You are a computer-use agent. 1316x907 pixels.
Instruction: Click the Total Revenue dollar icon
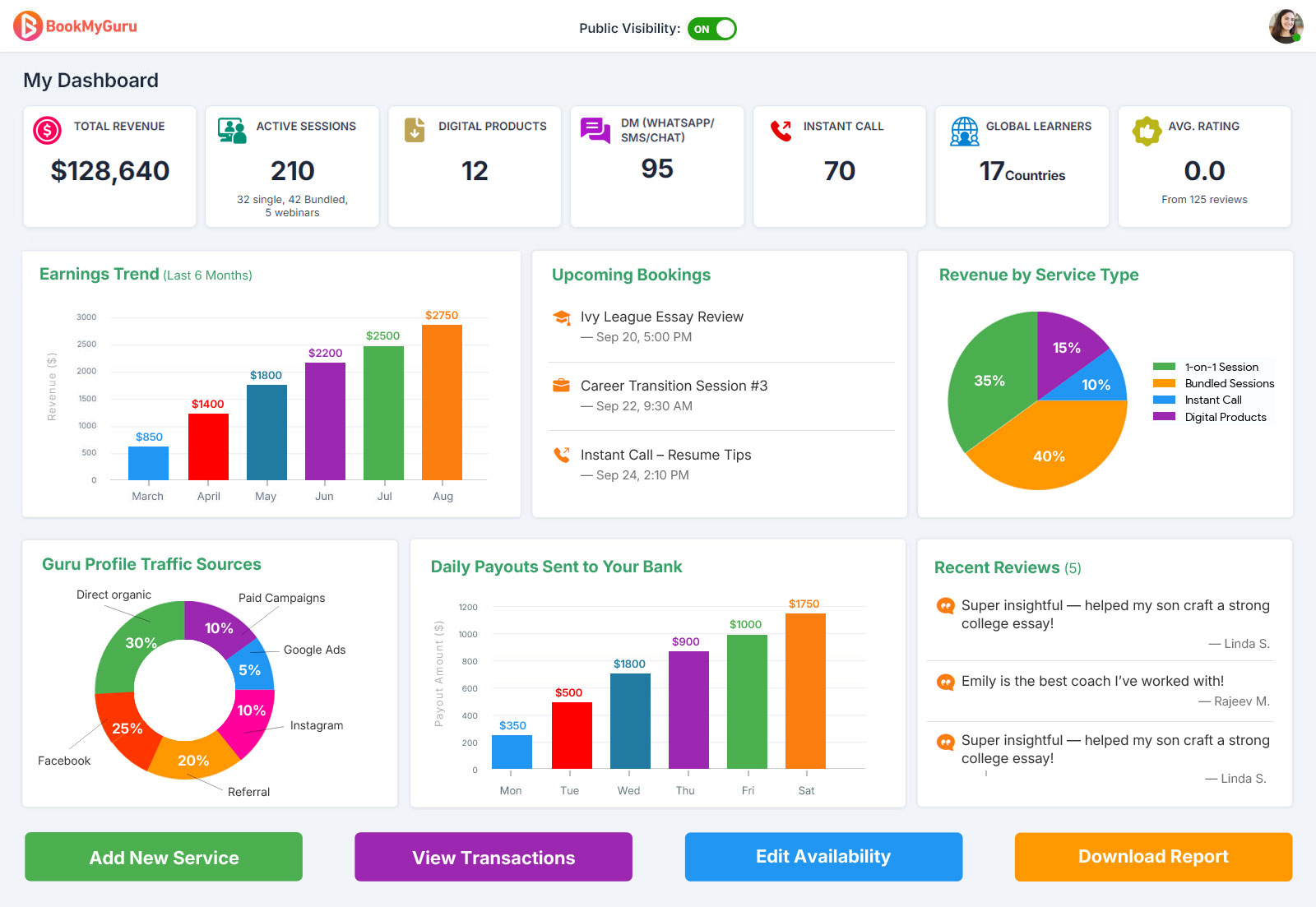(47, 130)
